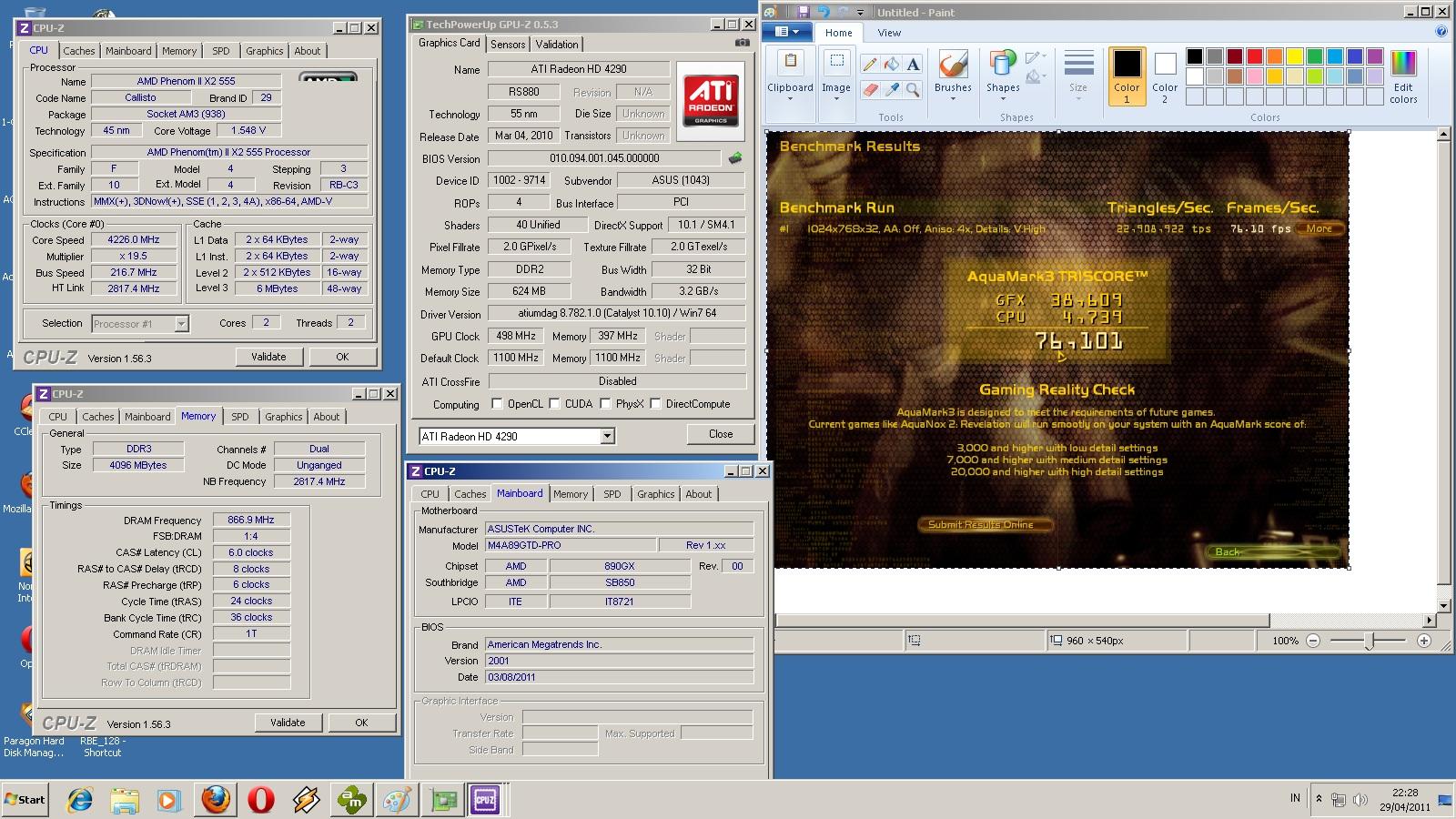Select the Pencil tool in Paint

[870, 64]
